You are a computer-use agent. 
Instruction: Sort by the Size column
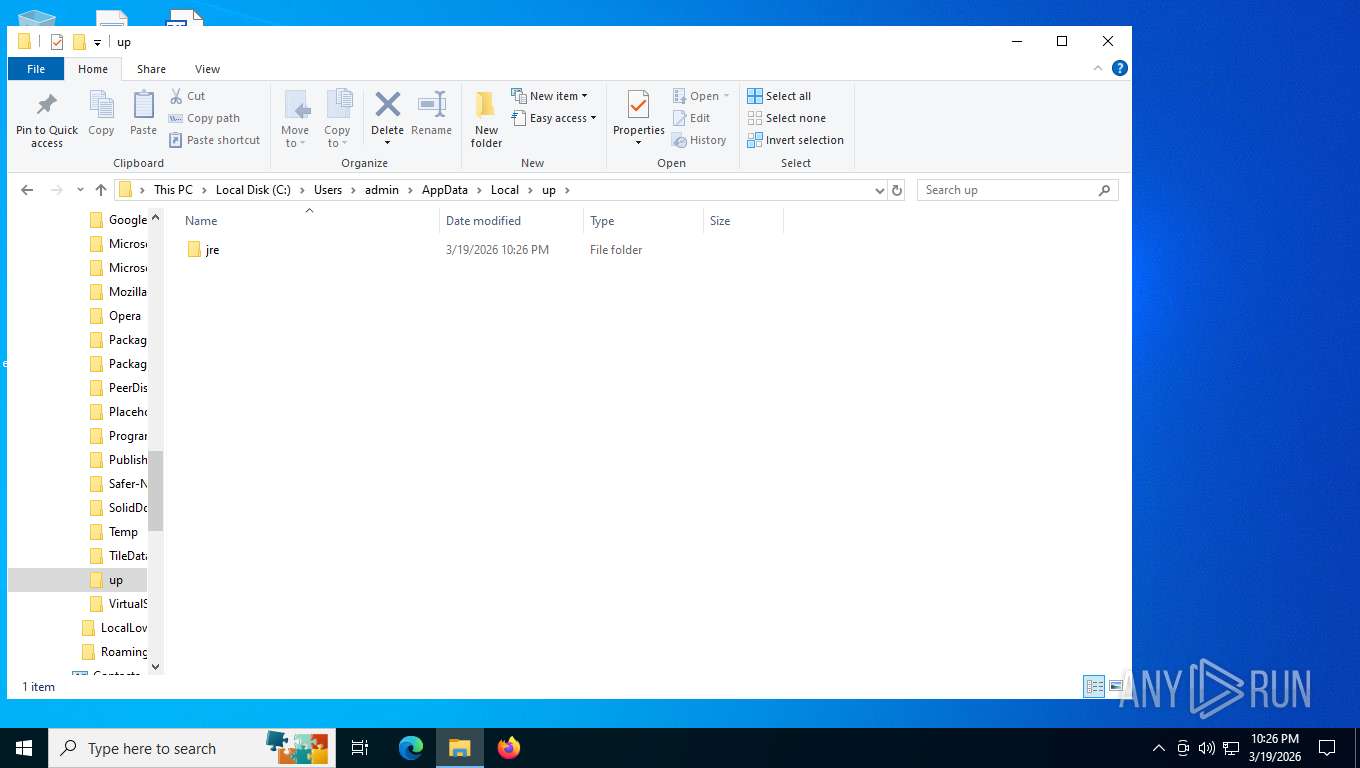743,221
